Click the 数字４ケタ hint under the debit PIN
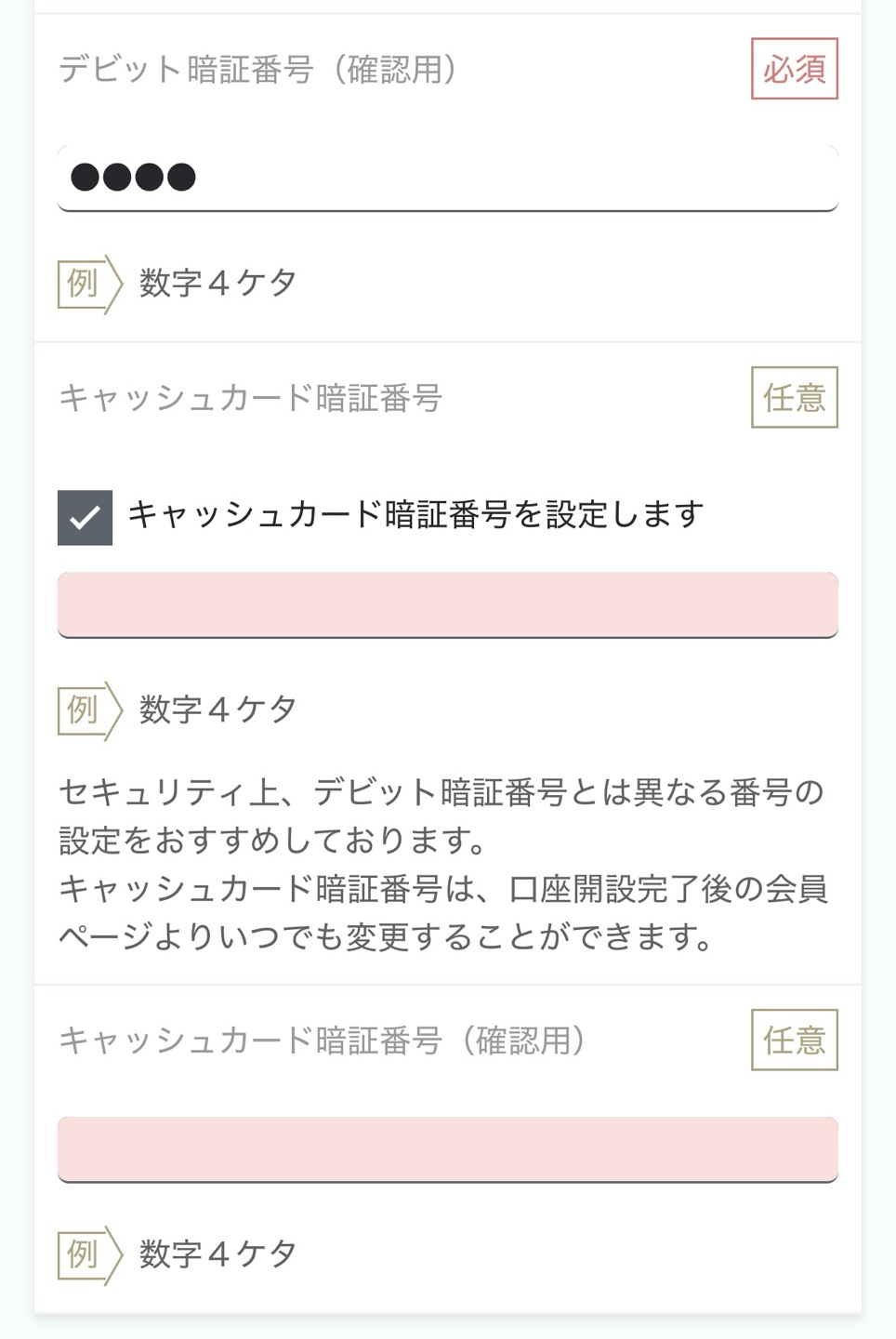The width and height of the screenshot is (896, 1339). (218, 283)
